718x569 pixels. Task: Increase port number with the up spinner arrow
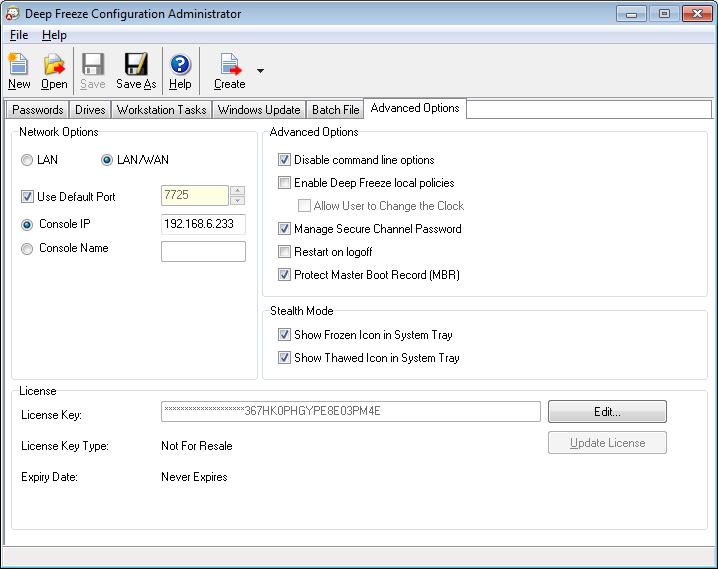[x=237, y=191]
